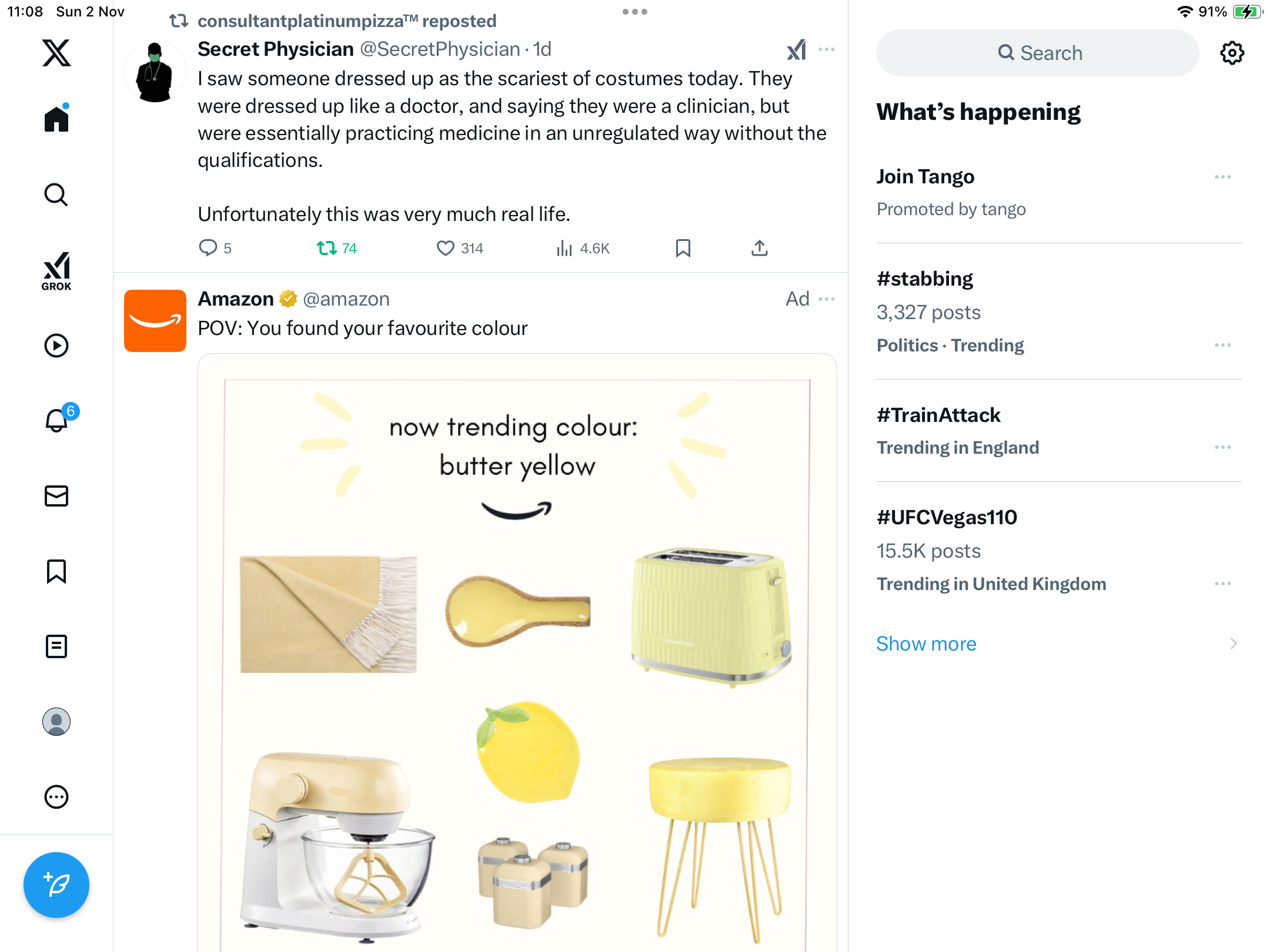Open search settings gear
This screenshot has width=1270, height=952.
click(1232, 53)
